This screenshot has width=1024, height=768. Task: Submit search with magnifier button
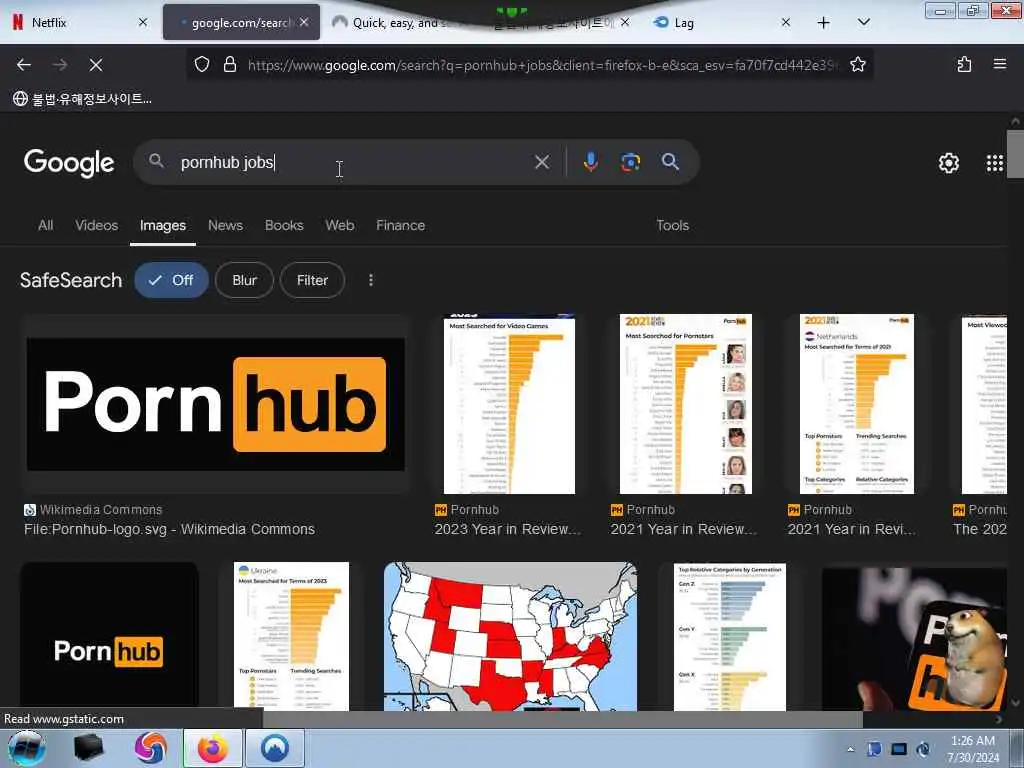(x=670, y=162)
